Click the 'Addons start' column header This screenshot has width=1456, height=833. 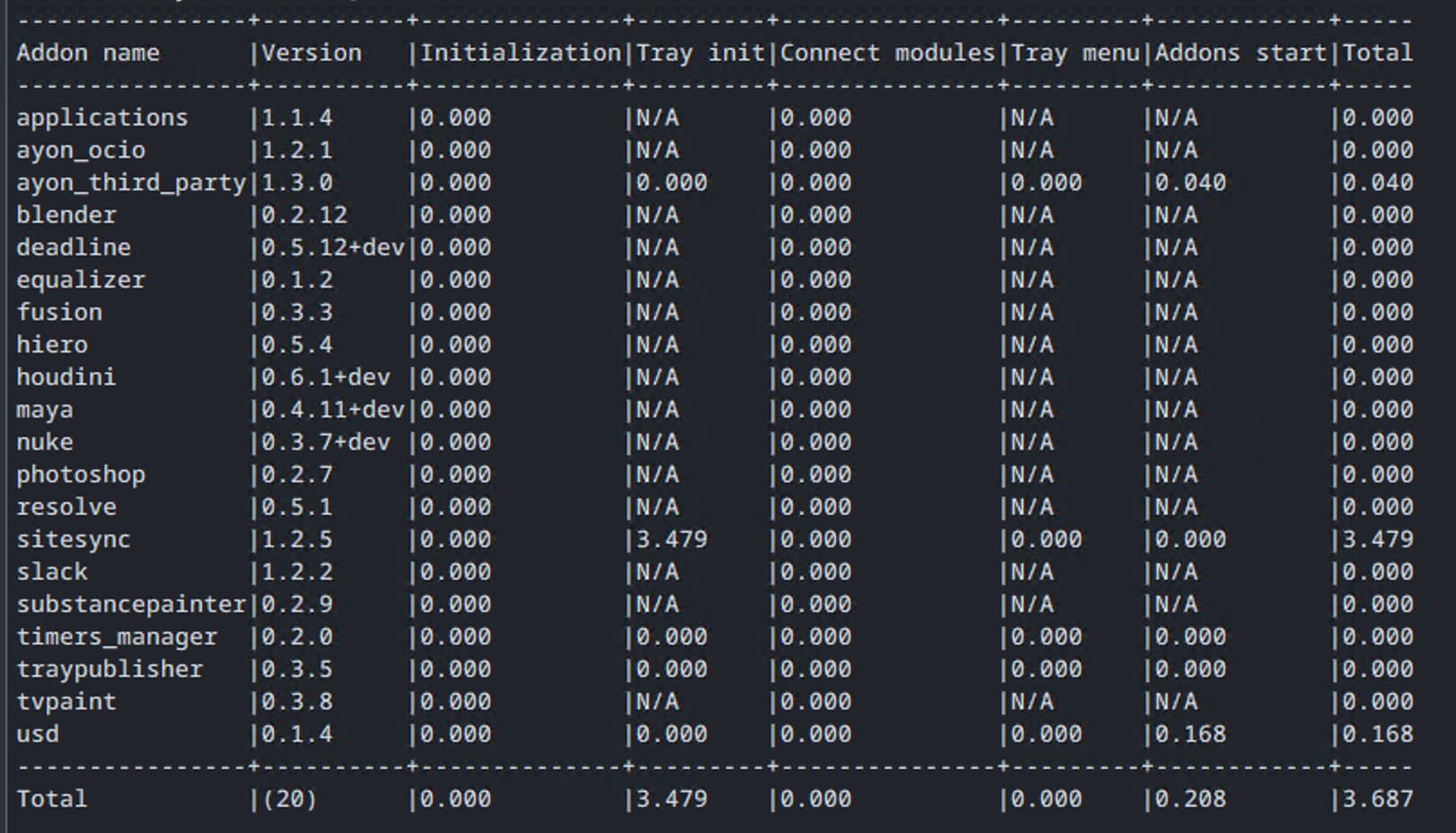click(1242, 53)
